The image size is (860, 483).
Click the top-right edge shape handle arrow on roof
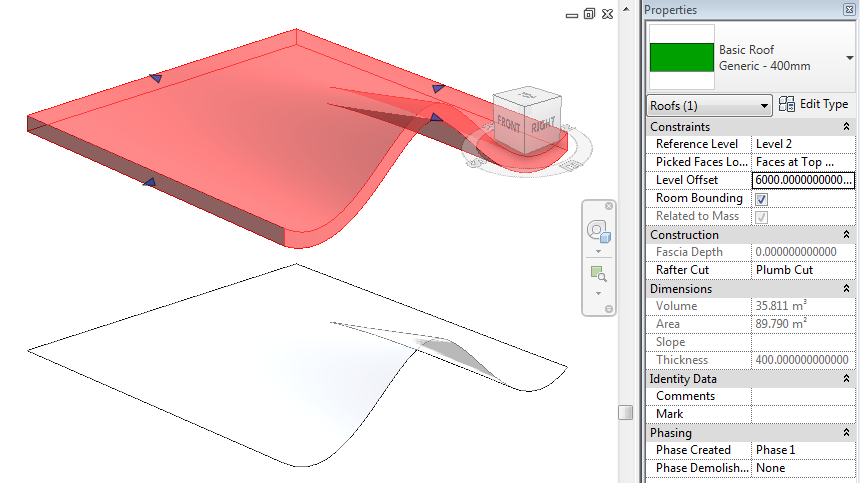[438, 88]
